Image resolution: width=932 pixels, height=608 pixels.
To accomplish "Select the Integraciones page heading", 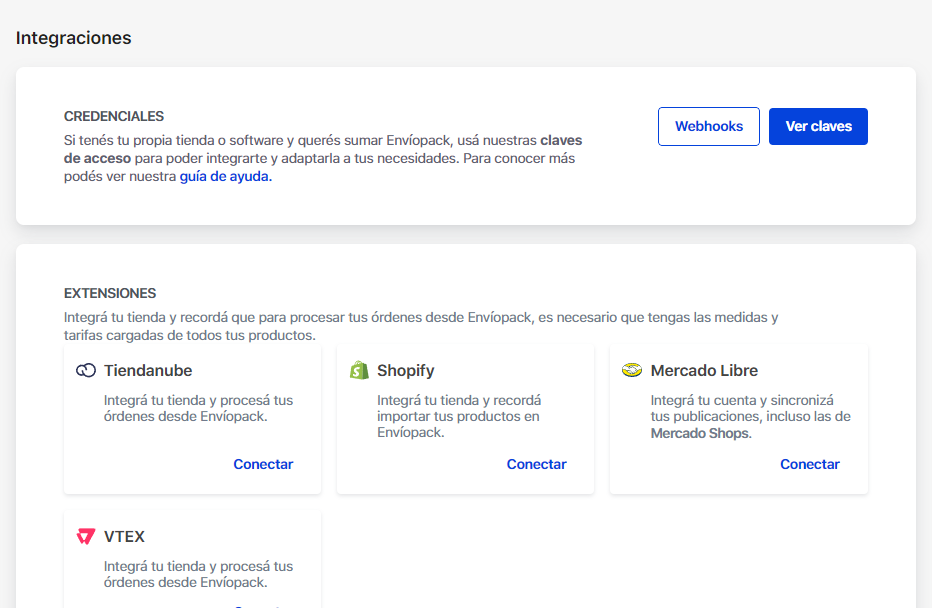I will pos(74,38).
